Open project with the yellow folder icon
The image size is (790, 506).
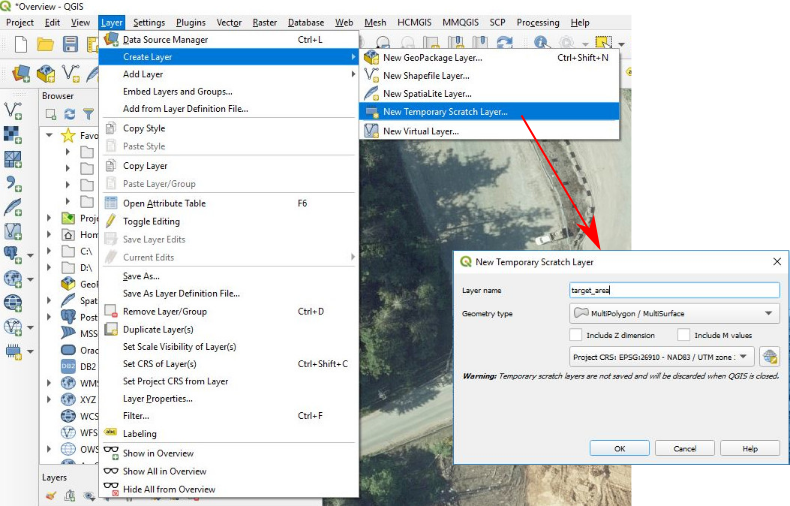pyautogui.click(x=45, y=44)
